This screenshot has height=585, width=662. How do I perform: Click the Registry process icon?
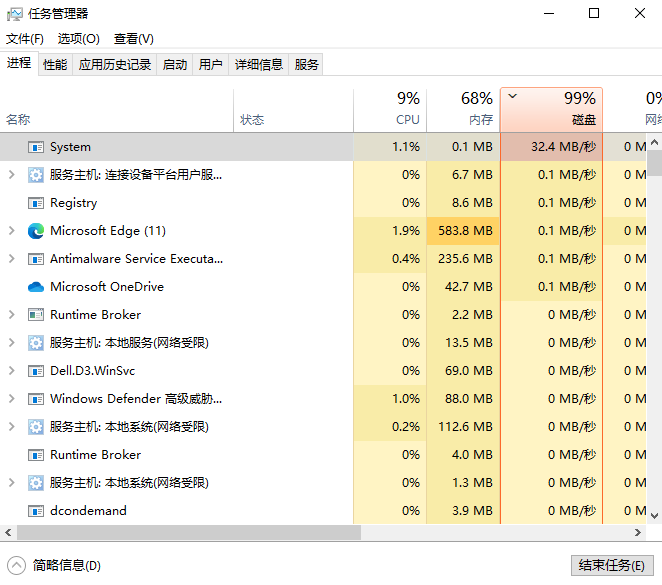(x=36, y=203)
